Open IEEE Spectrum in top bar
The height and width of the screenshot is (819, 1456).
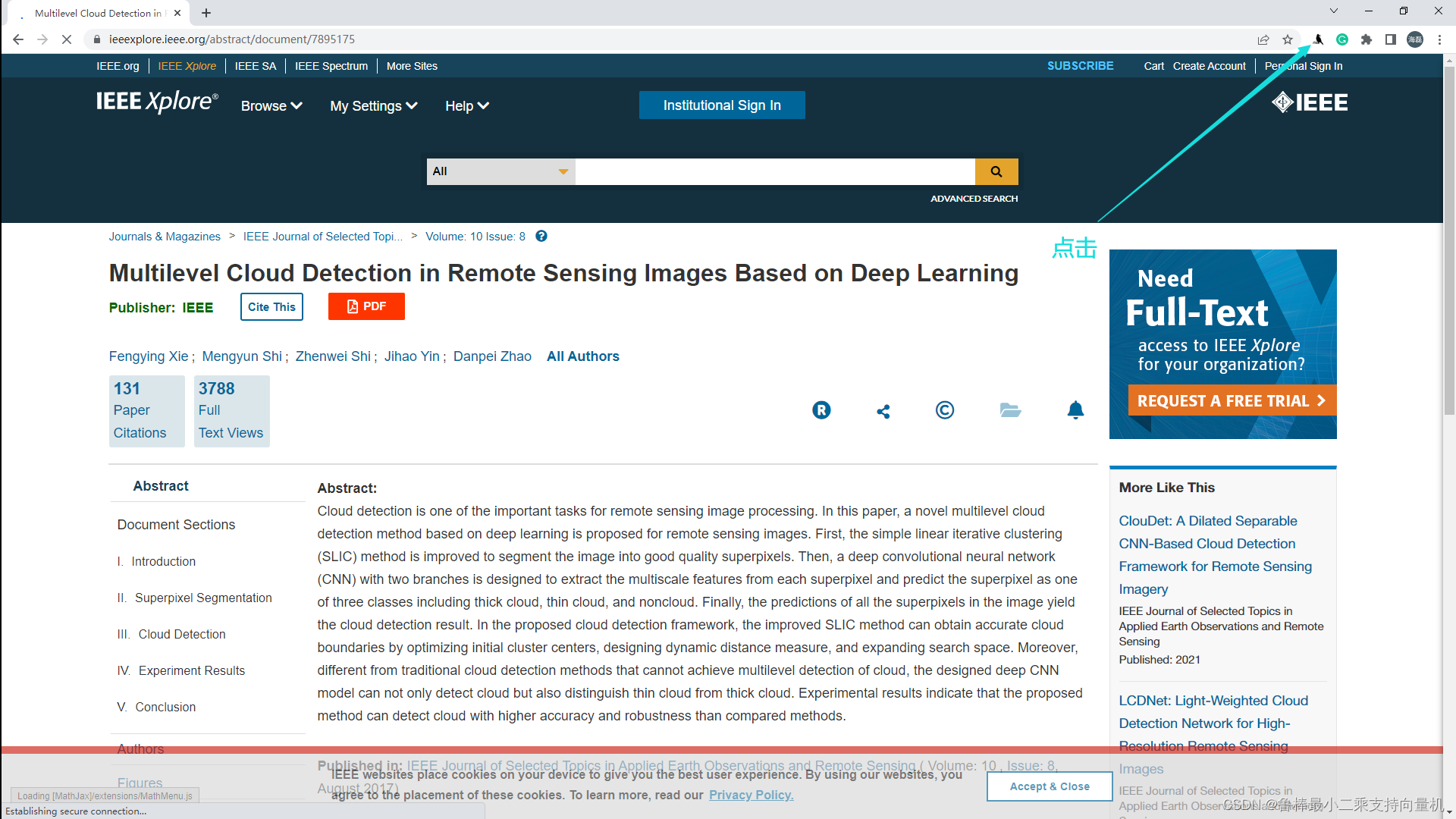pyautogui.click(x=331, y=66)
